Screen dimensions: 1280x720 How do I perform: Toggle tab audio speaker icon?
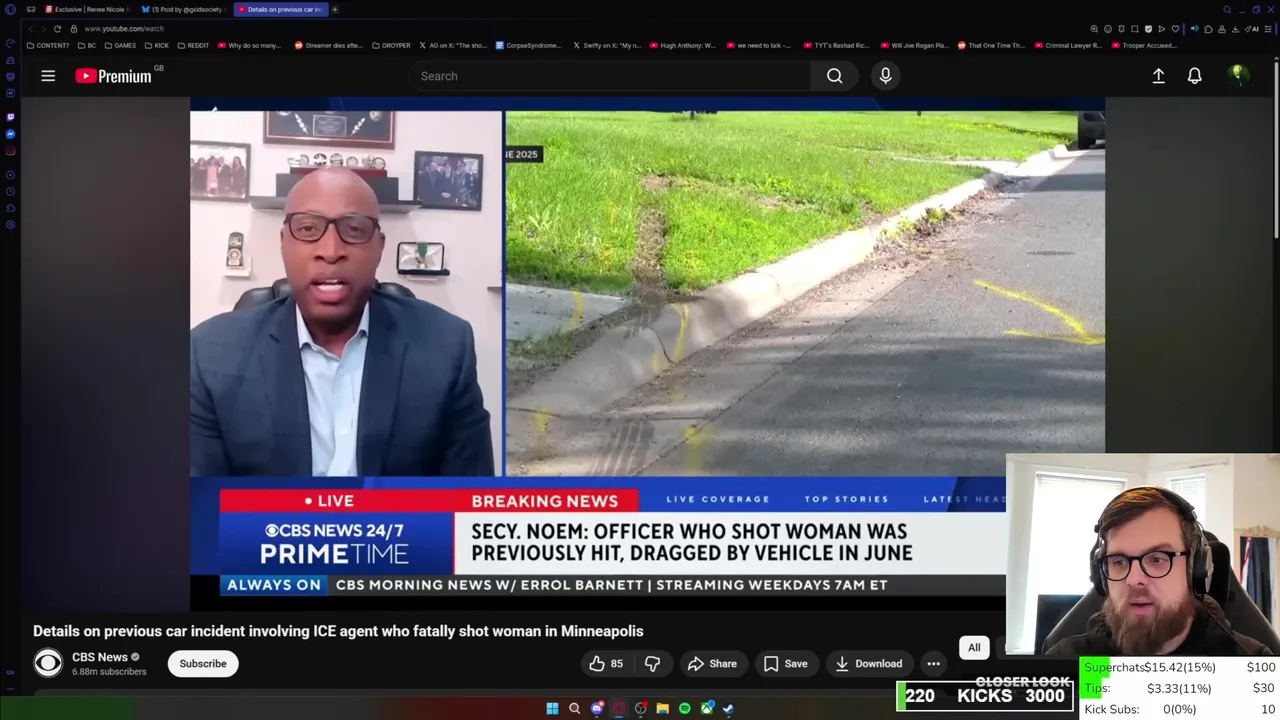(x=1194, y=29)
